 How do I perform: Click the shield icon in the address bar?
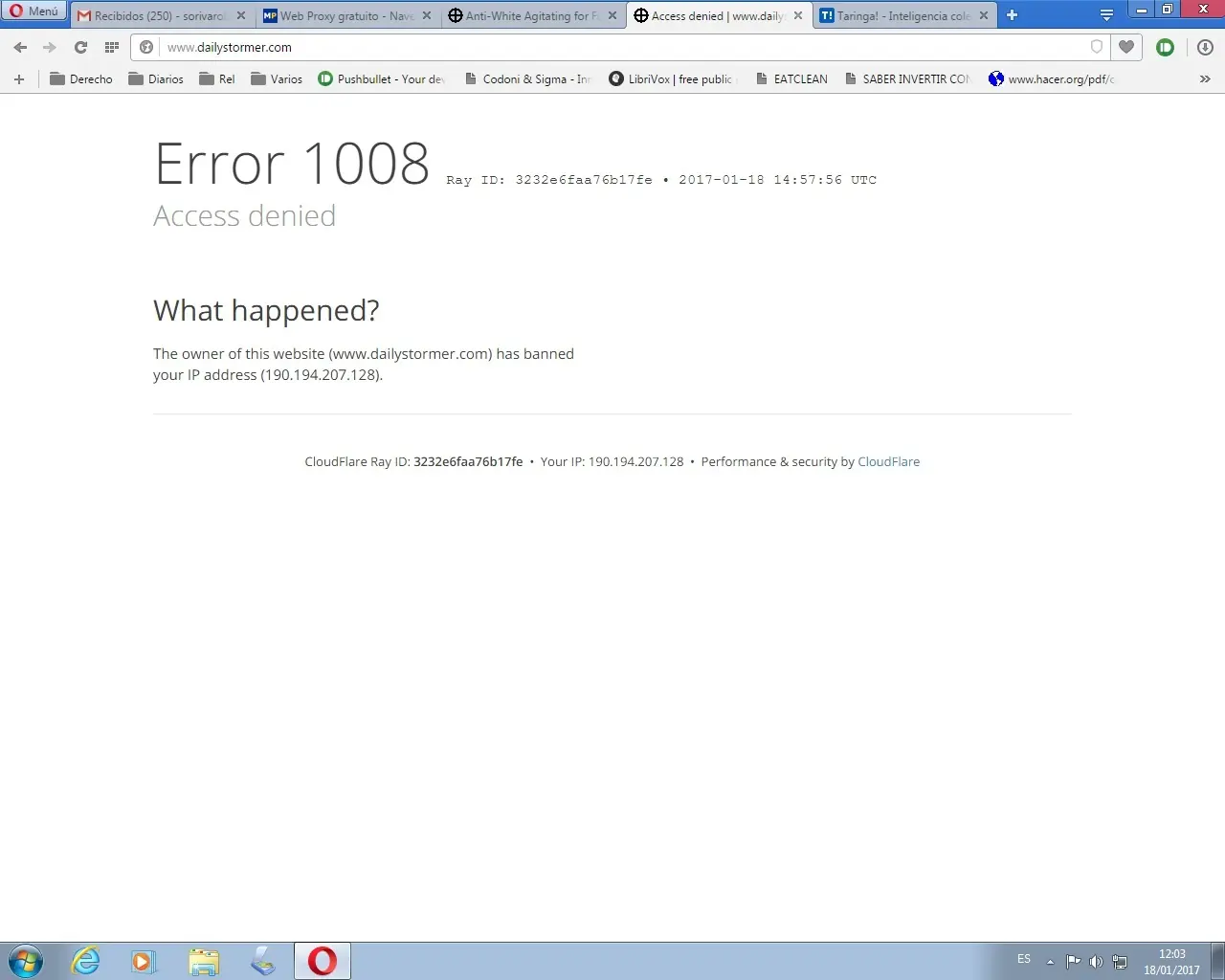coord(1097,47)
